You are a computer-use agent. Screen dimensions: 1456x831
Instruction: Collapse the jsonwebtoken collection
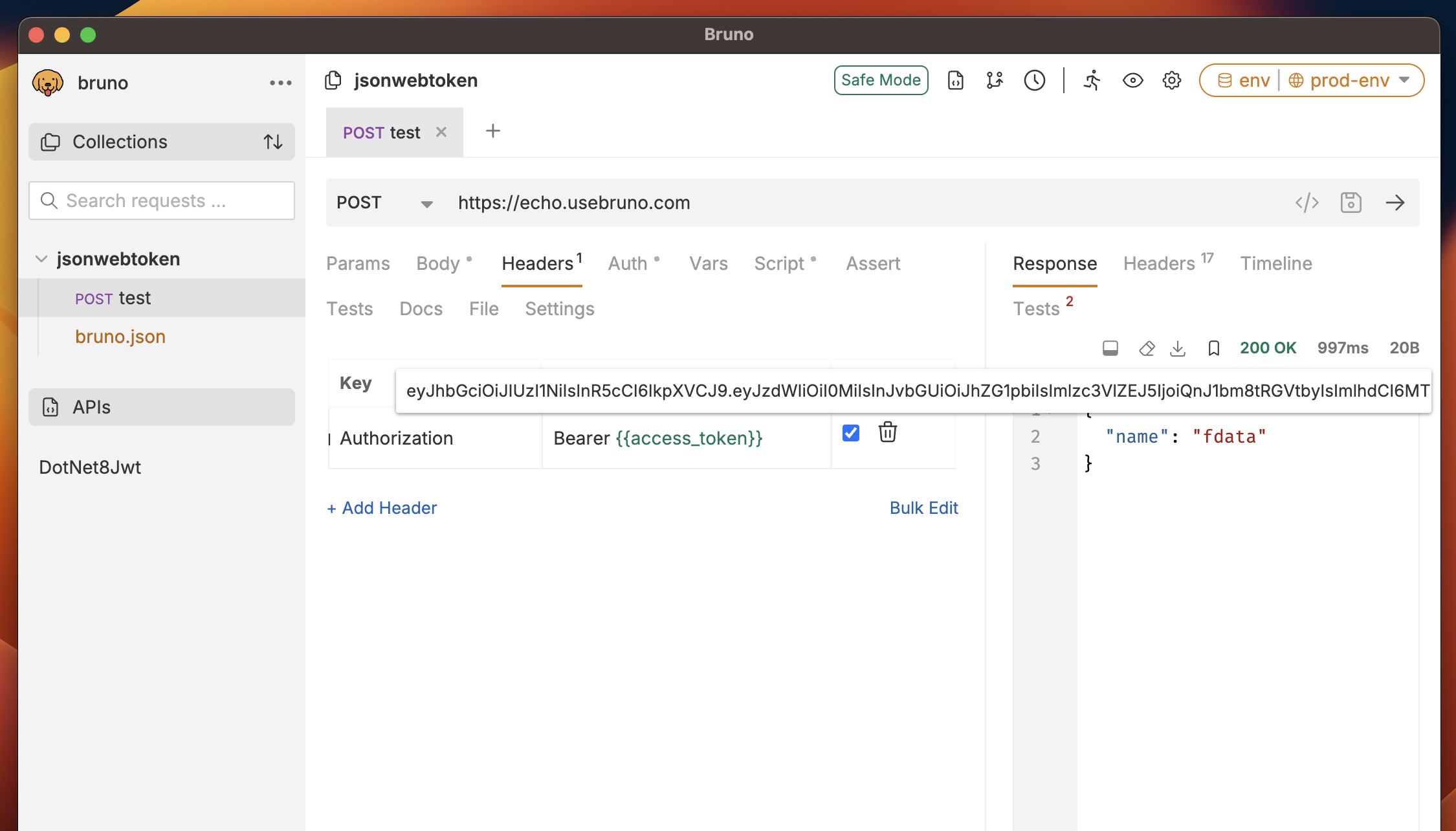(x=41, y=258)
